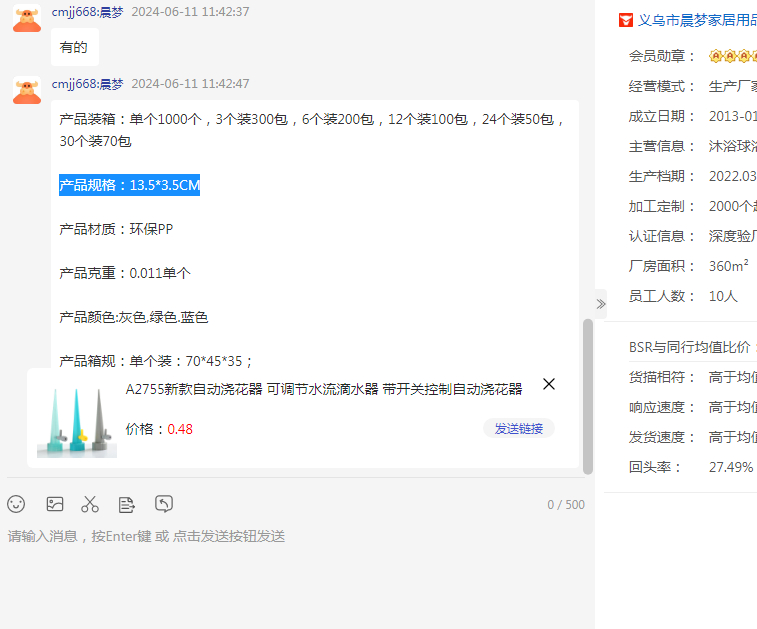This screenshot has height=629, width=757.
Task: Open the emoji picker icon
Action: (x=16, y=504)
